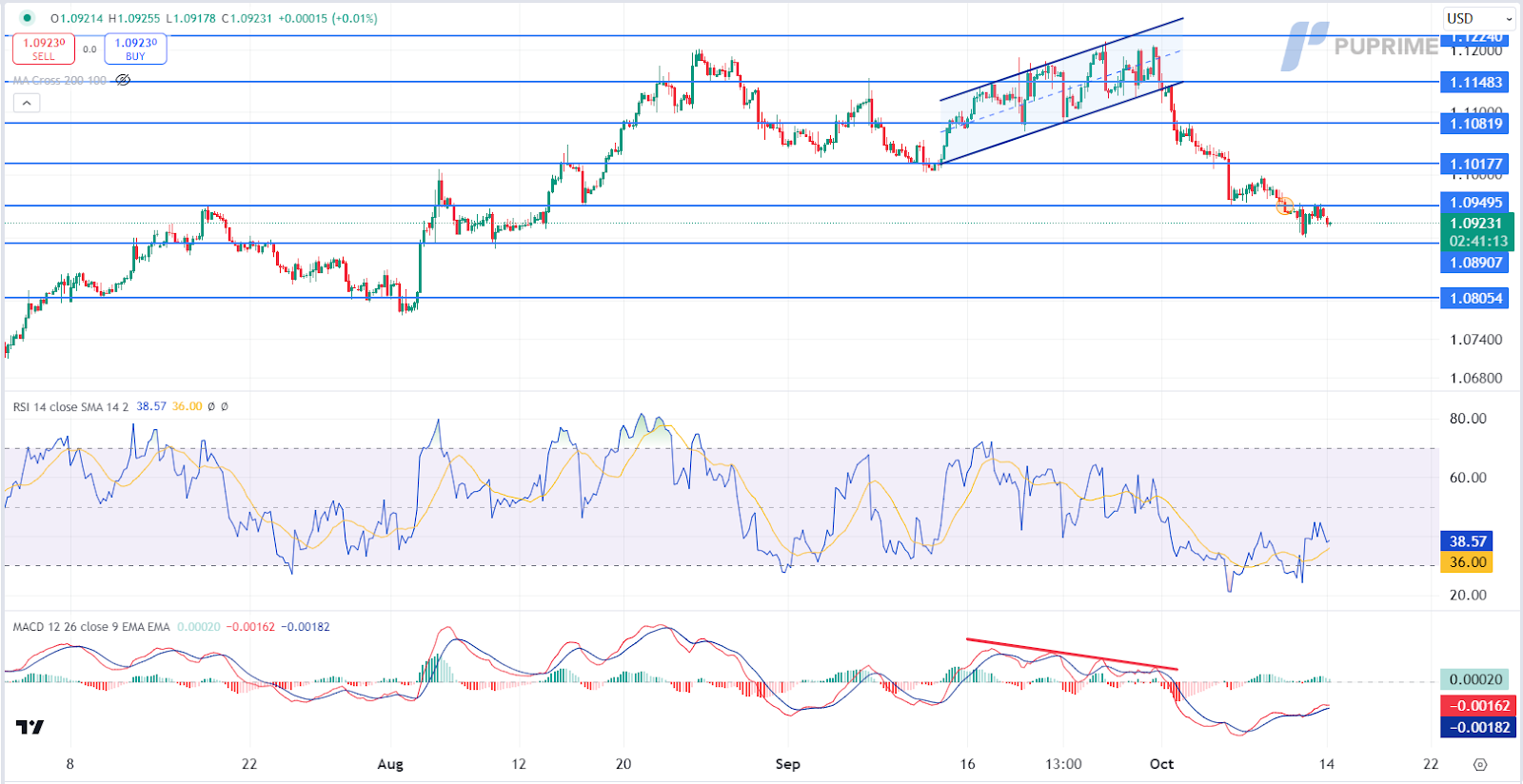Click the OHLC close value C1.09231
Image resolution: width=1523 pixels, height=784 pixels.
[x=247, y=18]
